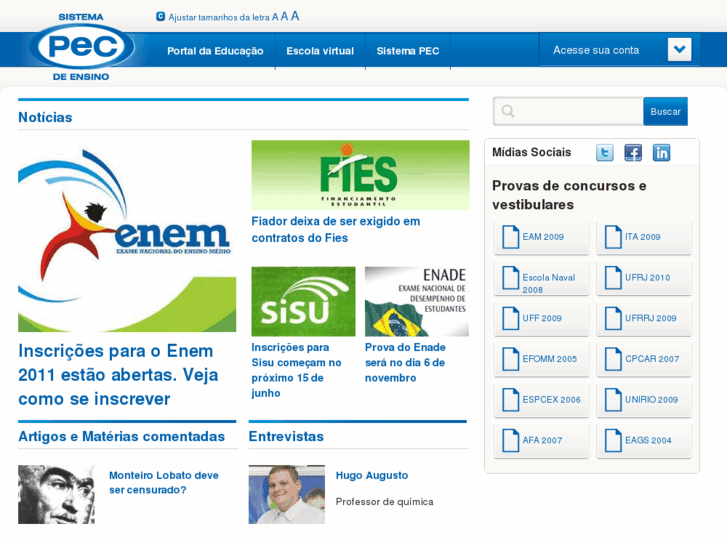
Task: Open the Monteiro Lobato censorship article
Action: tap(164, 482)
